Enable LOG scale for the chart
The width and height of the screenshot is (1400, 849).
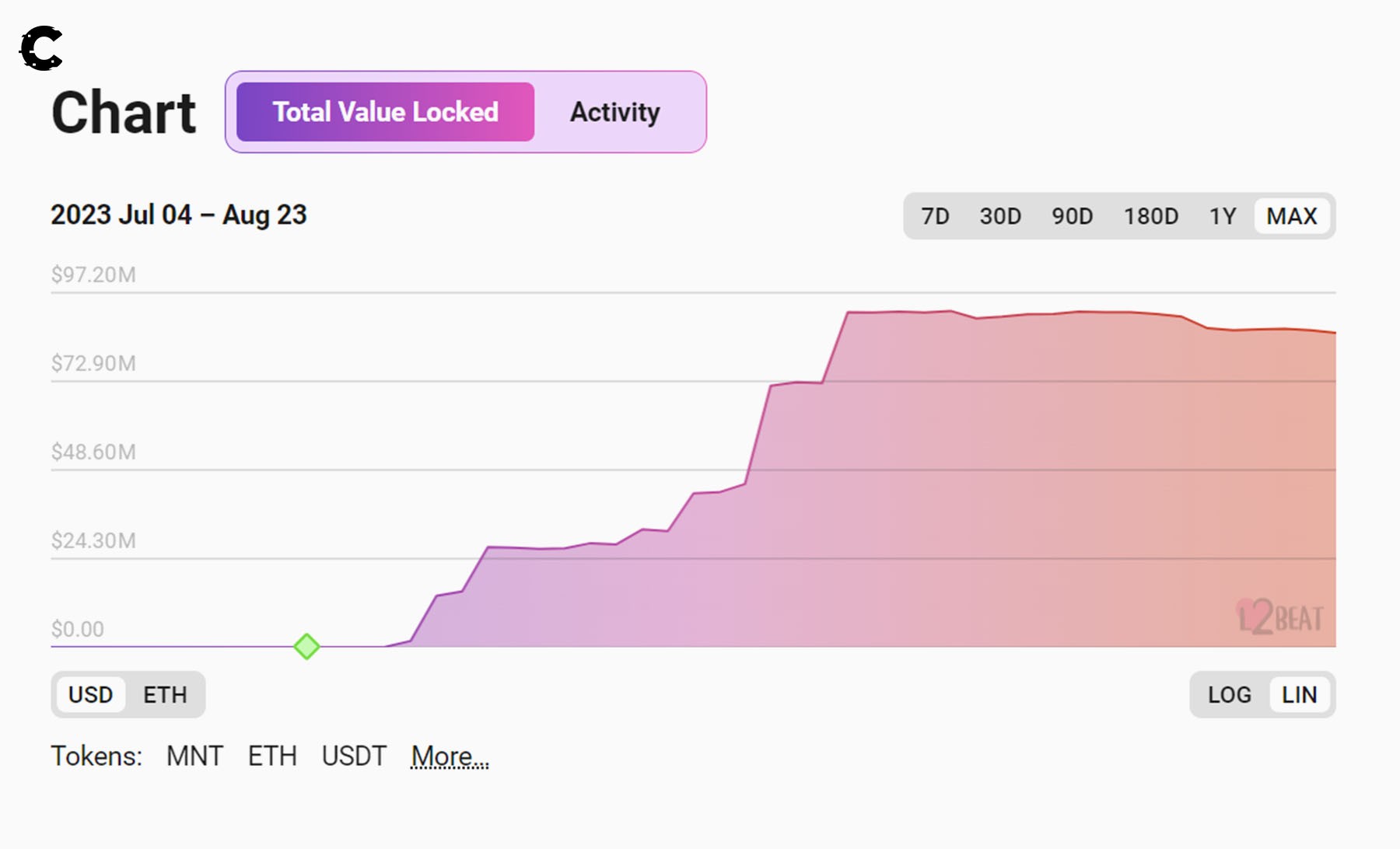[1229, 694]
